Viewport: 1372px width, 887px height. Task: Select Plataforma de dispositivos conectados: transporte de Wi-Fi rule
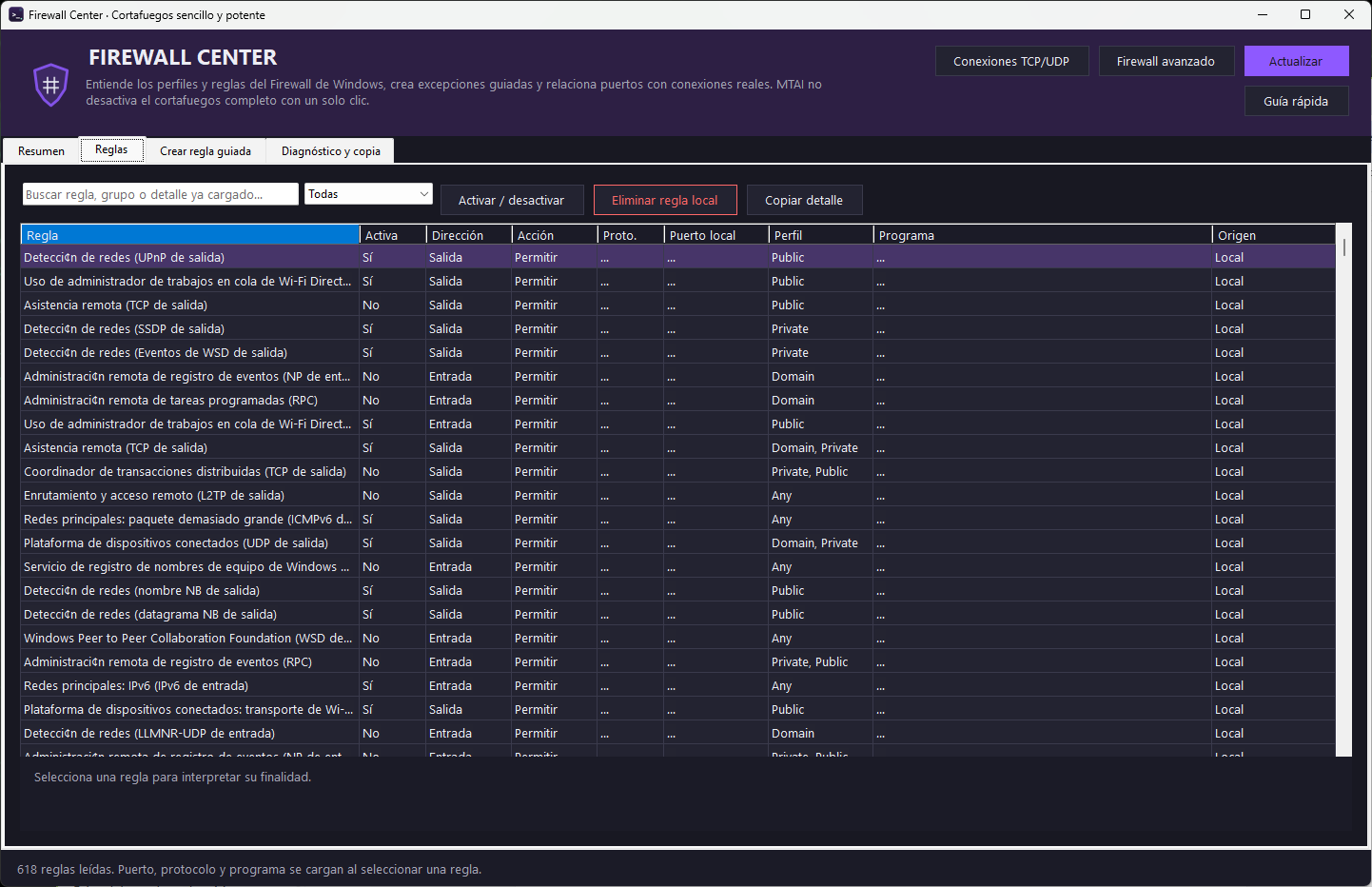coord(677,709)
